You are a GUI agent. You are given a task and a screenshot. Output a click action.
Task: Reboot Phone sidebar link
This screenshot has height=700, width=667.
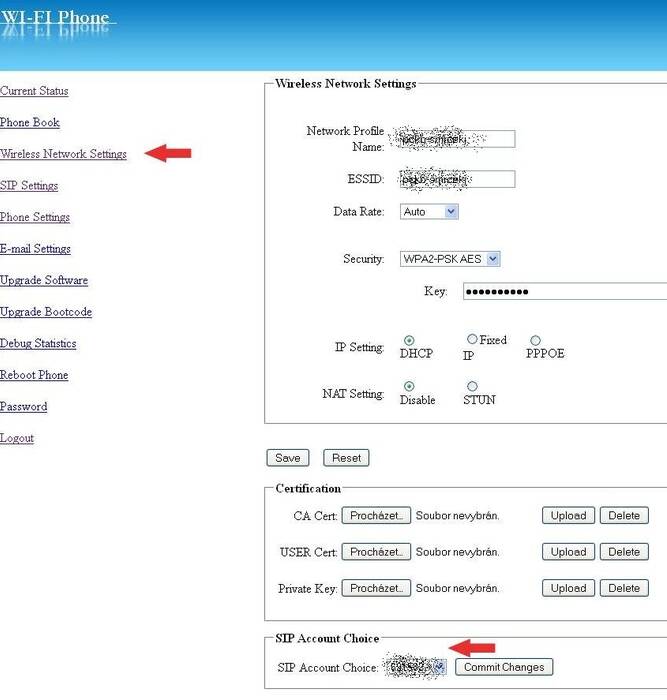click(x=34, y=375)
